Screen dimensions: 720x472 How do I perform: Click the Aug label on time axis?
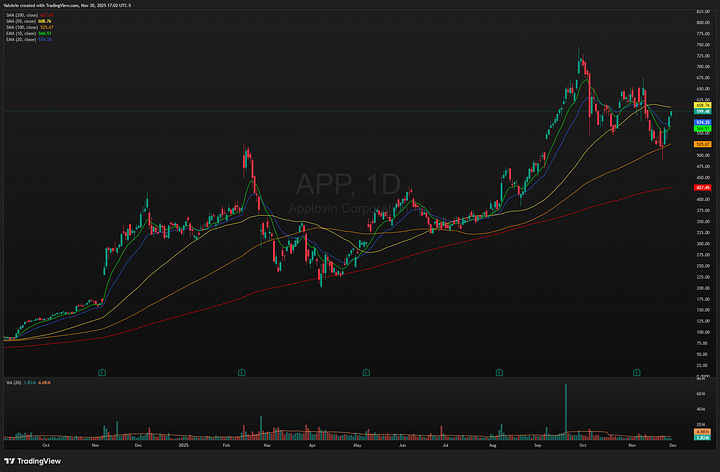point(493,445)
